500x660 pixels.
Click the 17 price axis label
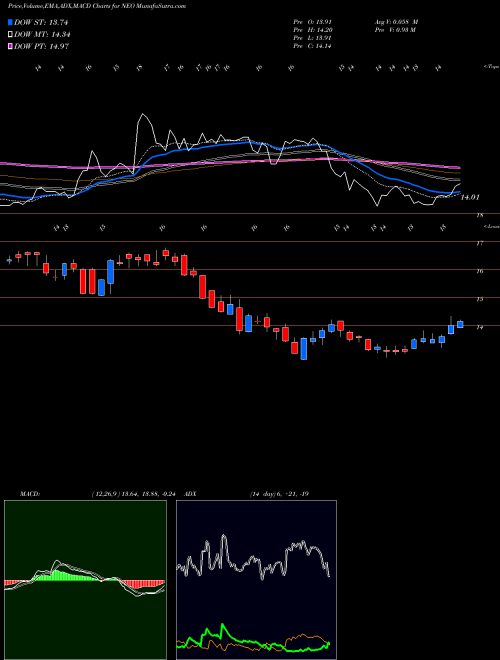[x=479, y=243]
